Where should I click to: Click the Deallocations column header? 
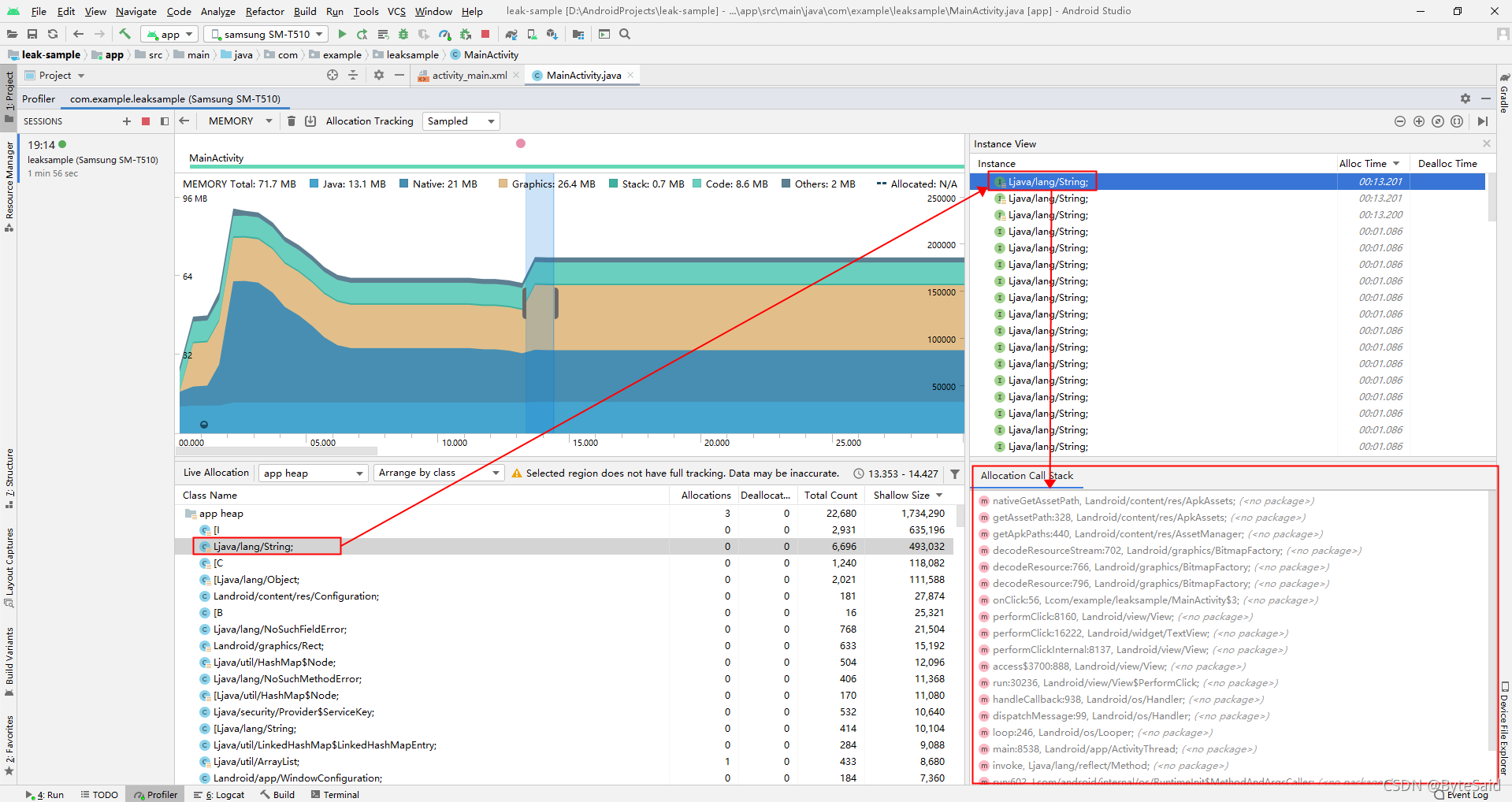(x=765, y=495)
